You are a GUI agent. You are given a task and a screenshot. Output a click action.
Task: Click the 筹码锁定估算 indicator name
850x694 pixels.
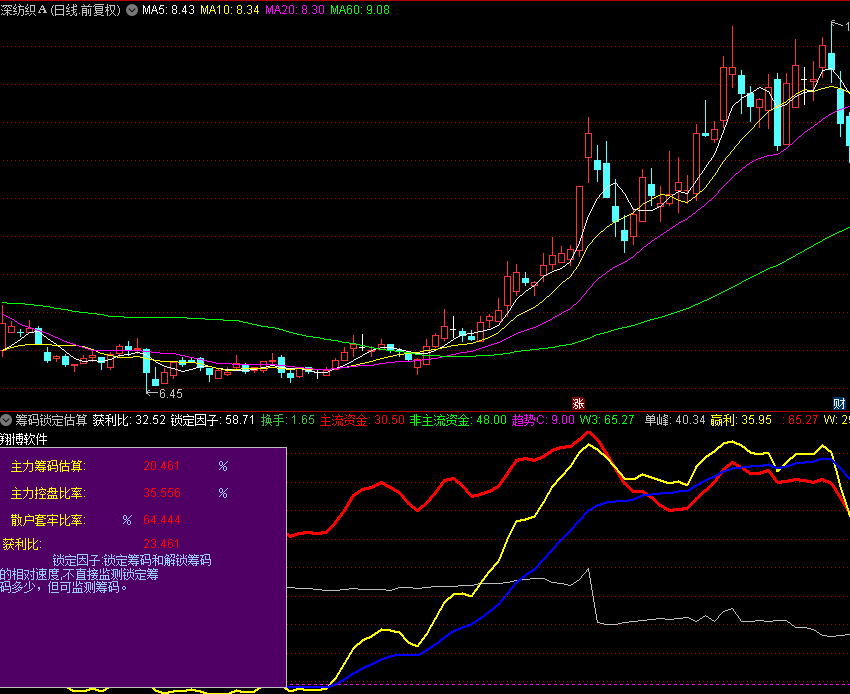51,420
